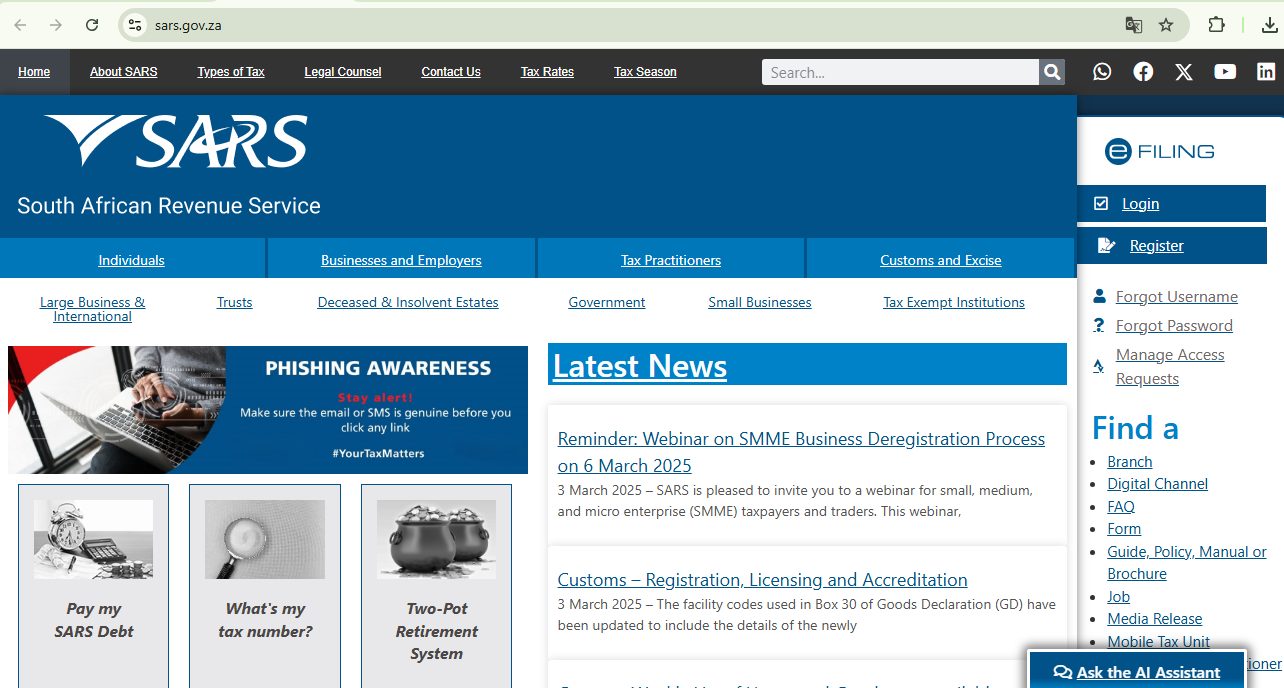This screenshot has height=688, width=1284.
Task: Click into the Search input field
Action: click(900, 72)
